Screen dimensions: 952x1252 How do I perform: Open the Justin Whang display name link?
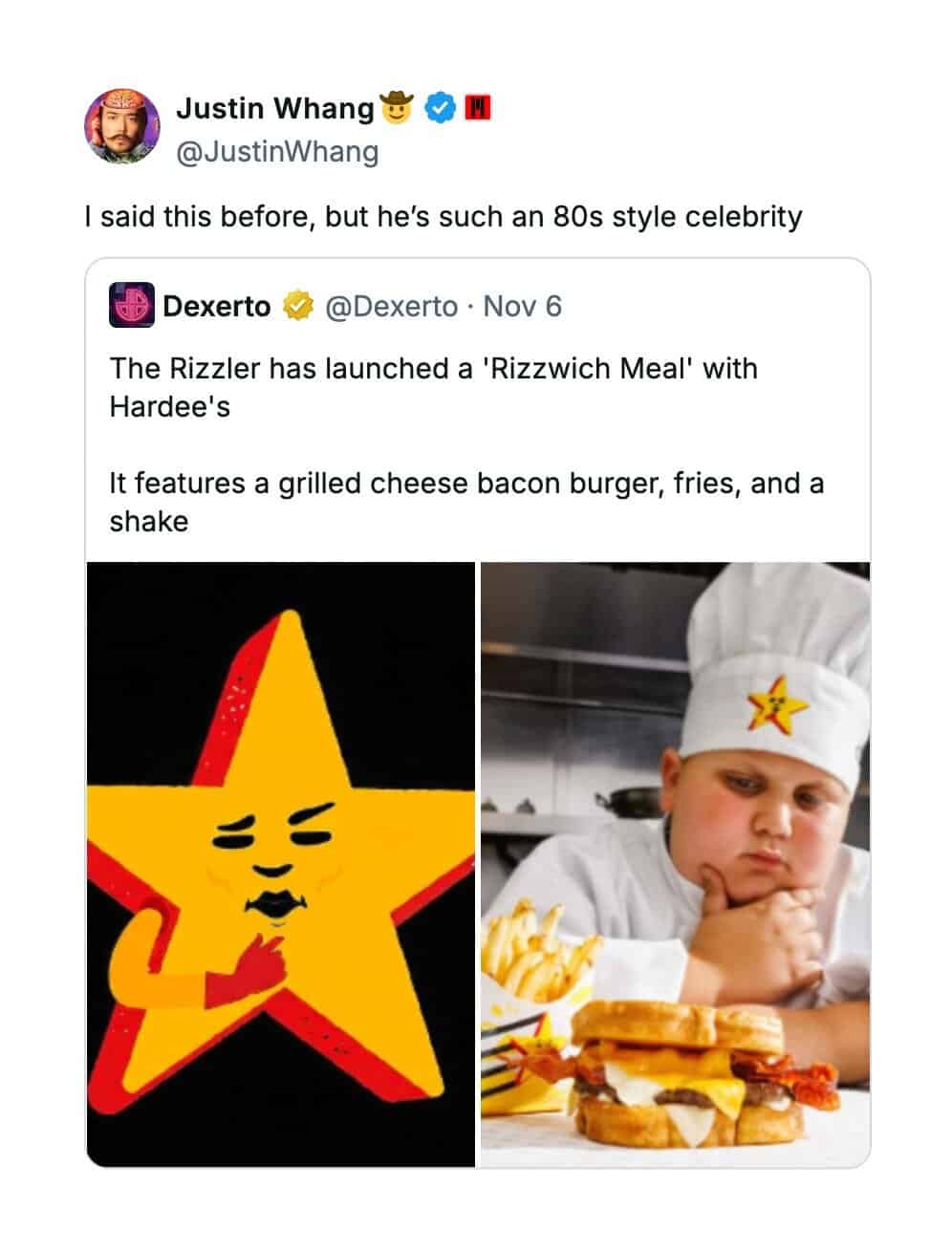pyautogui.click(x=274, y=109)
